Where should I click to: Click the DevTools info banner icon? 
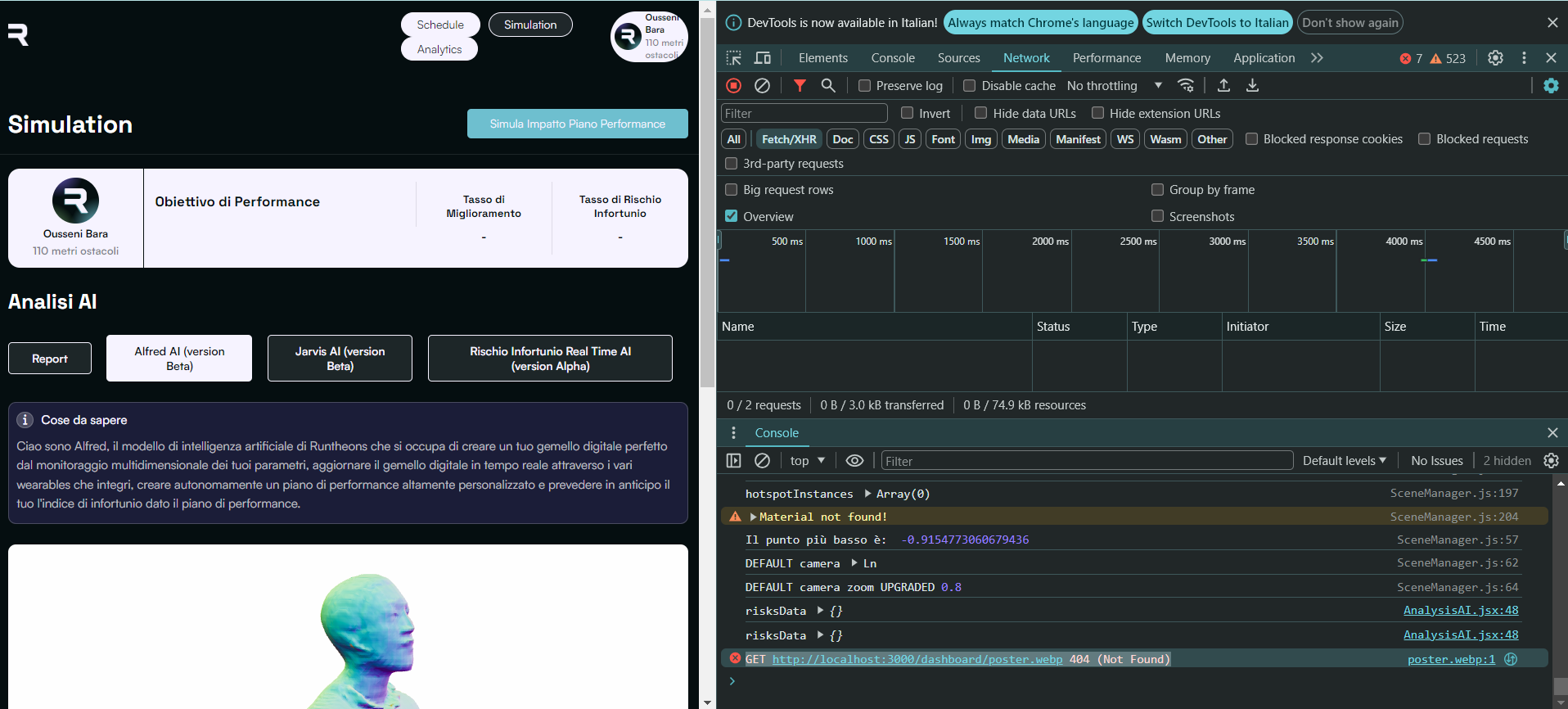(734, 23)
